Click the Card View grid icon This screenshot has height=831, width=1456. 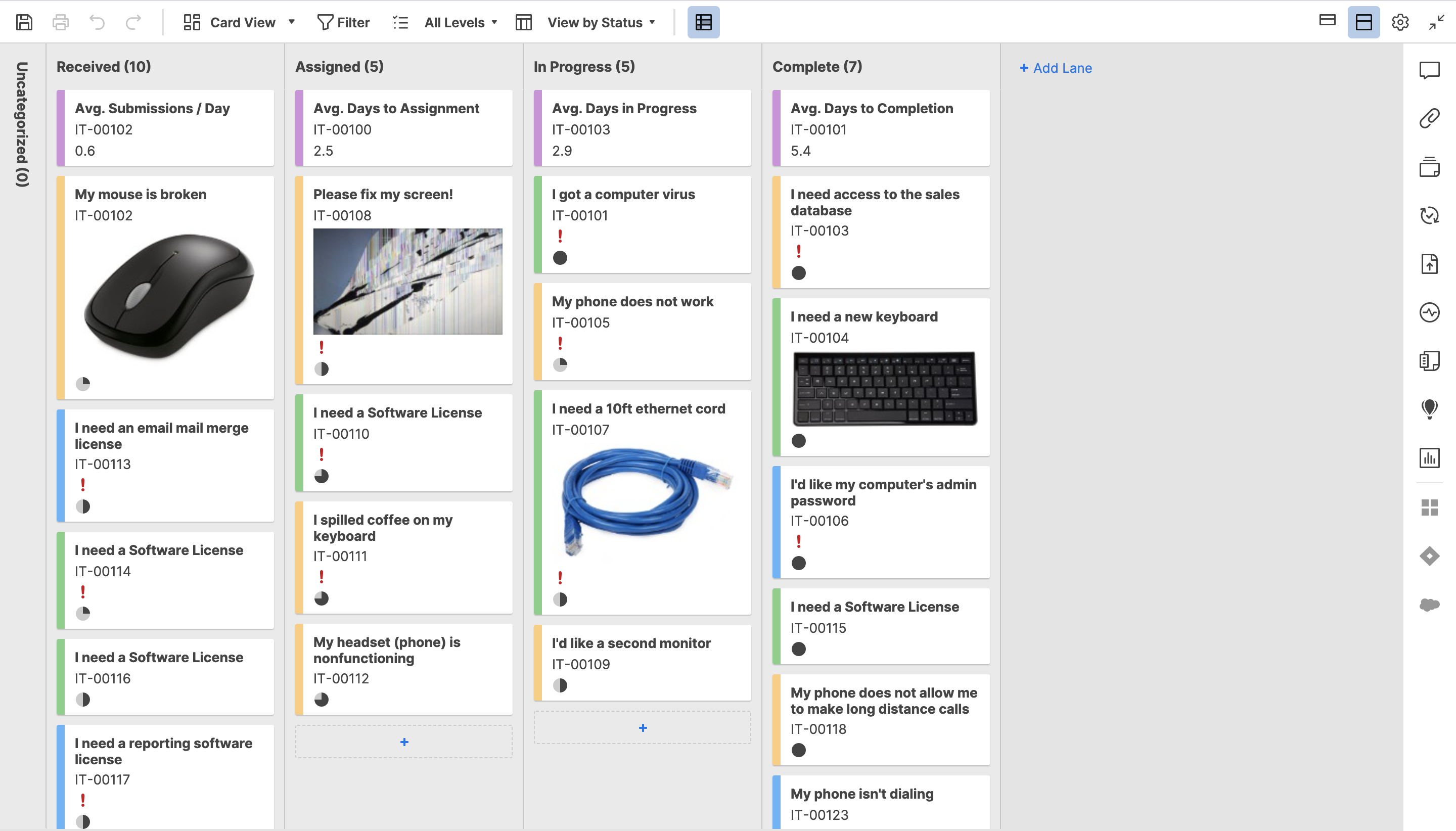coord(192,22)
